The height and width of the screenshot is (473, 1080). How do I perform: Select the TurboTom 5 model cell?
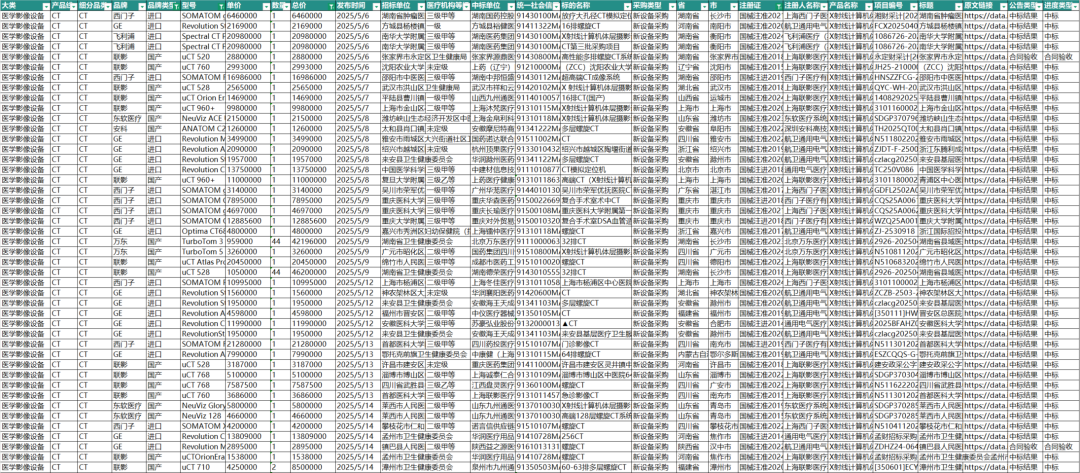tap(203, 252)
